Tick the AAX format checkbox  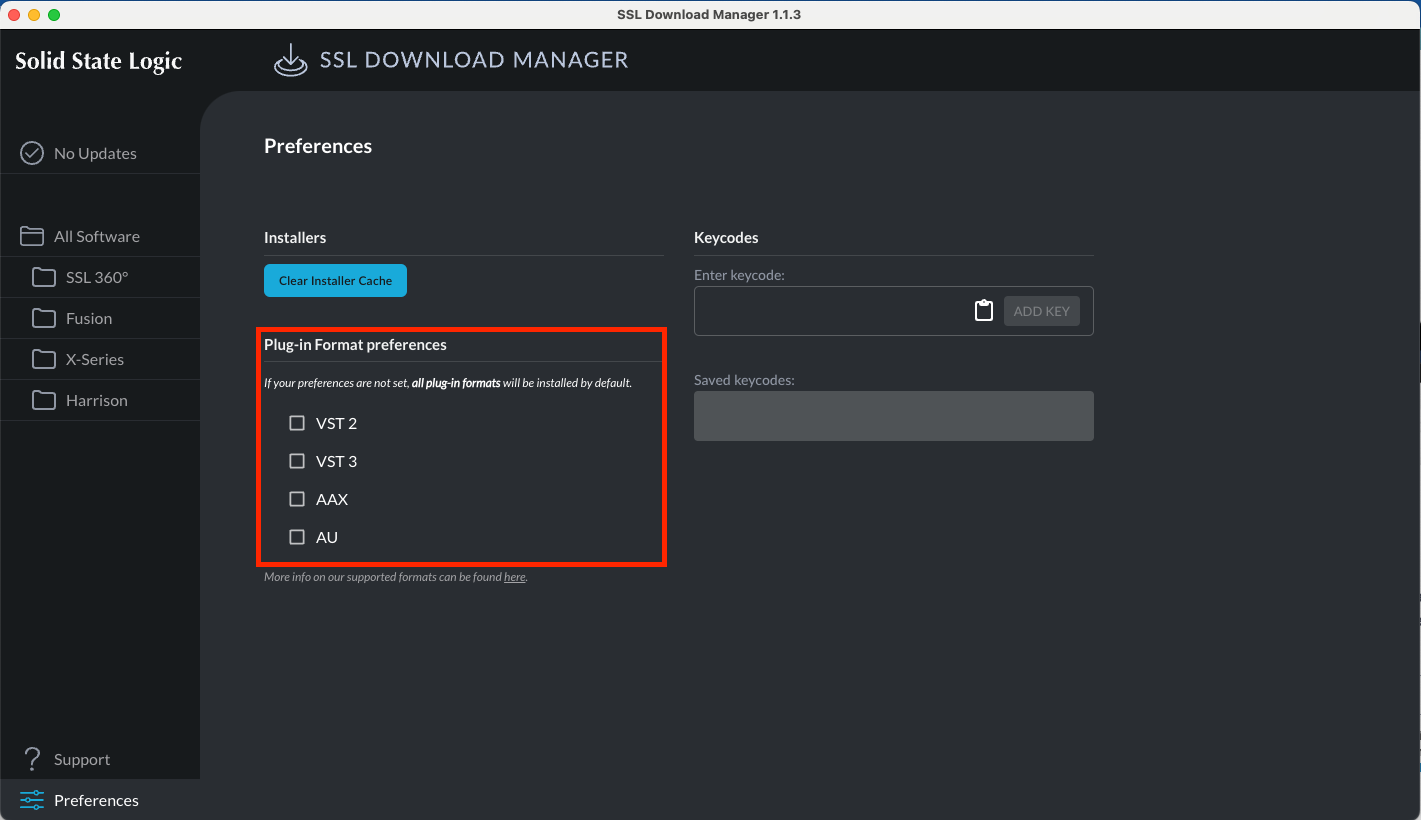click(x=297, y=499)
